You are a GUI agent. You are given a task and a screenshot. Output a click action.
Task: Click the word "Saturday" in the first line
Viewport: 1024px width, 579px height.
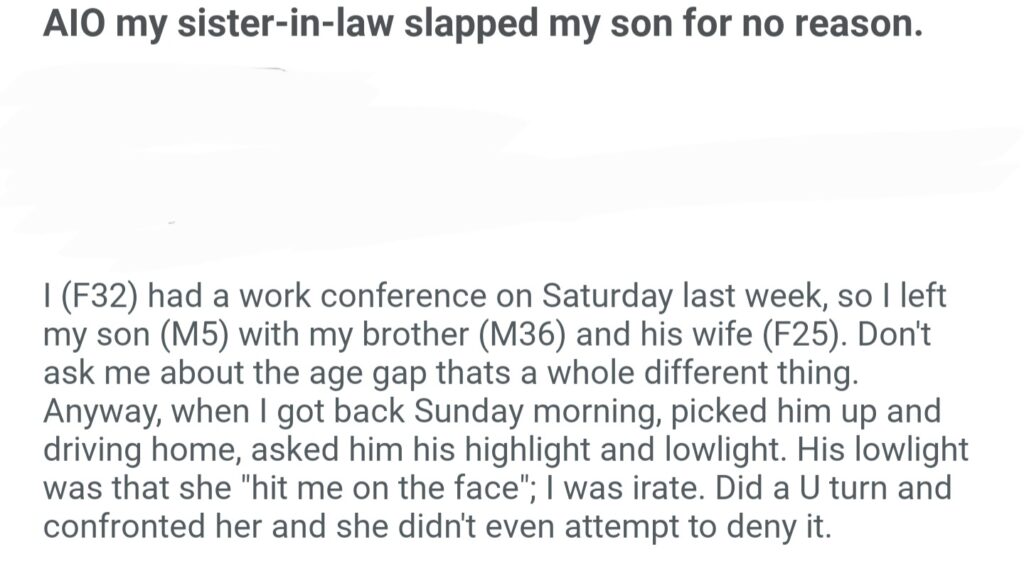click(x=622, y=297)
